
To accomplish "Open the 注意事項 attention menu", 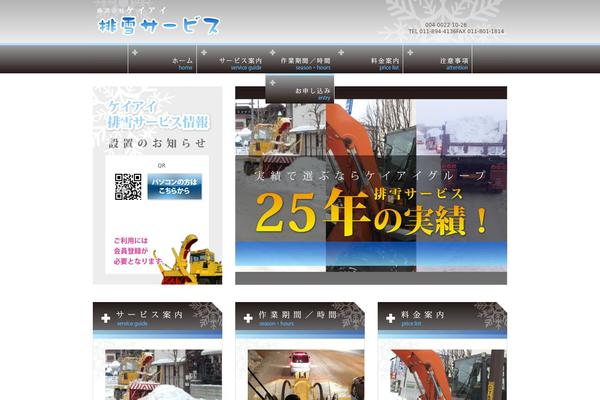I will (x=438, y=59).
